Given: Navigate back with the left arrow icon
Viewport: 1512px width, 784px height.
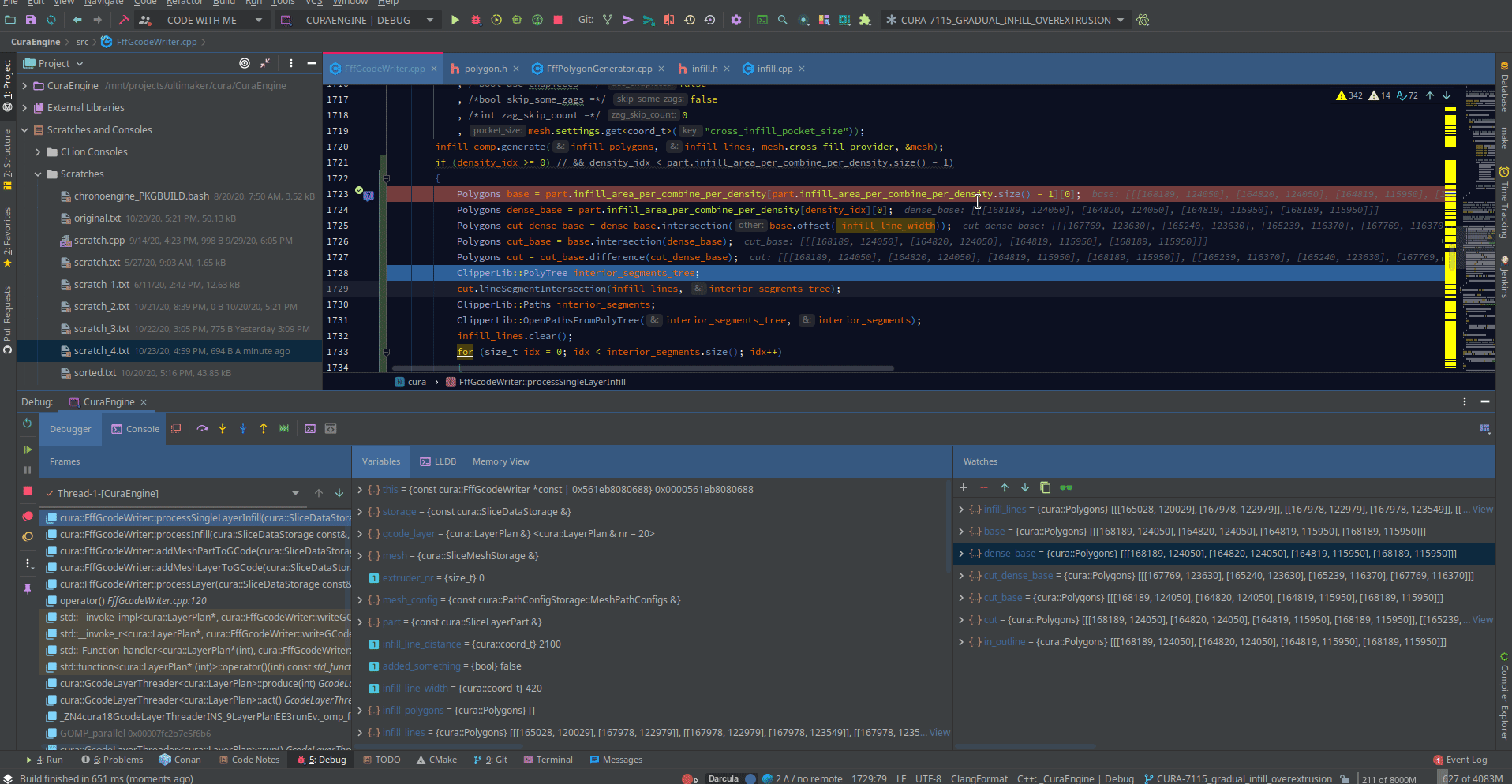Looking at the screenshot, I should pos(77,20).
